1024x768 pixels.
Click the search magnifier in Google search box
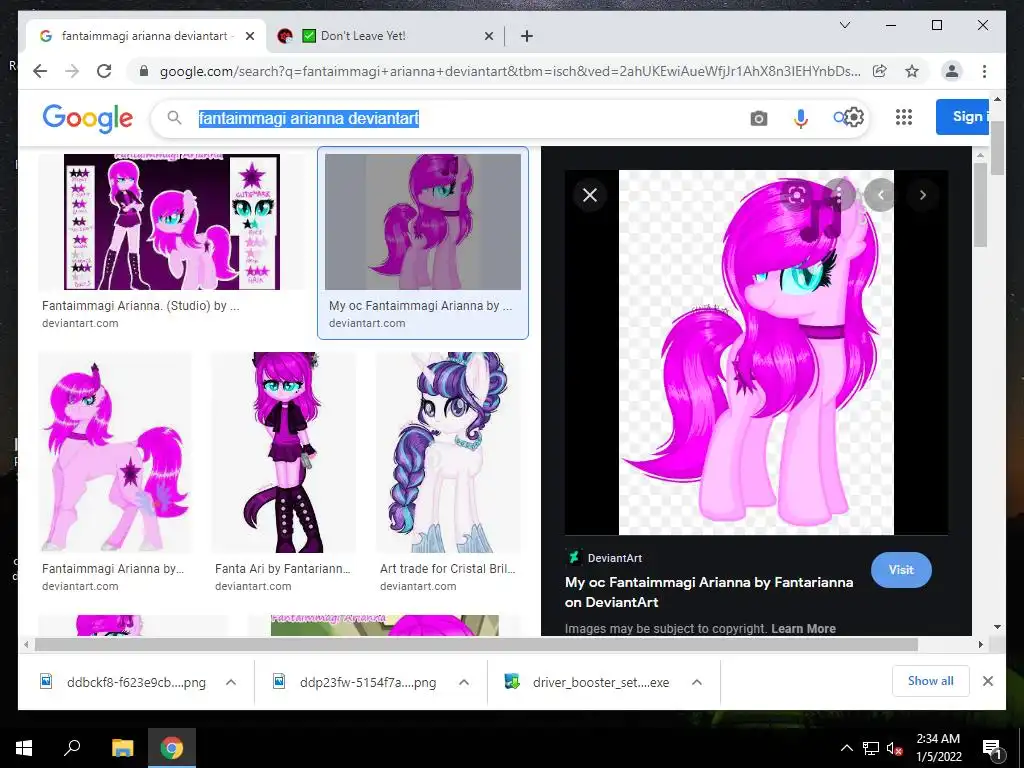(174, 118)
